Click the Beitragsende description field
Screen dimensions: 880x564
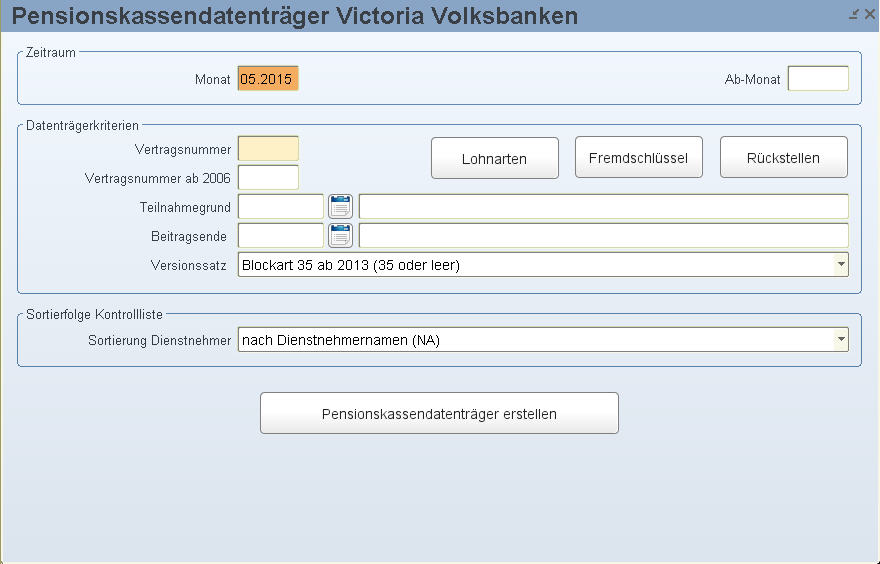tap(604, 236)
